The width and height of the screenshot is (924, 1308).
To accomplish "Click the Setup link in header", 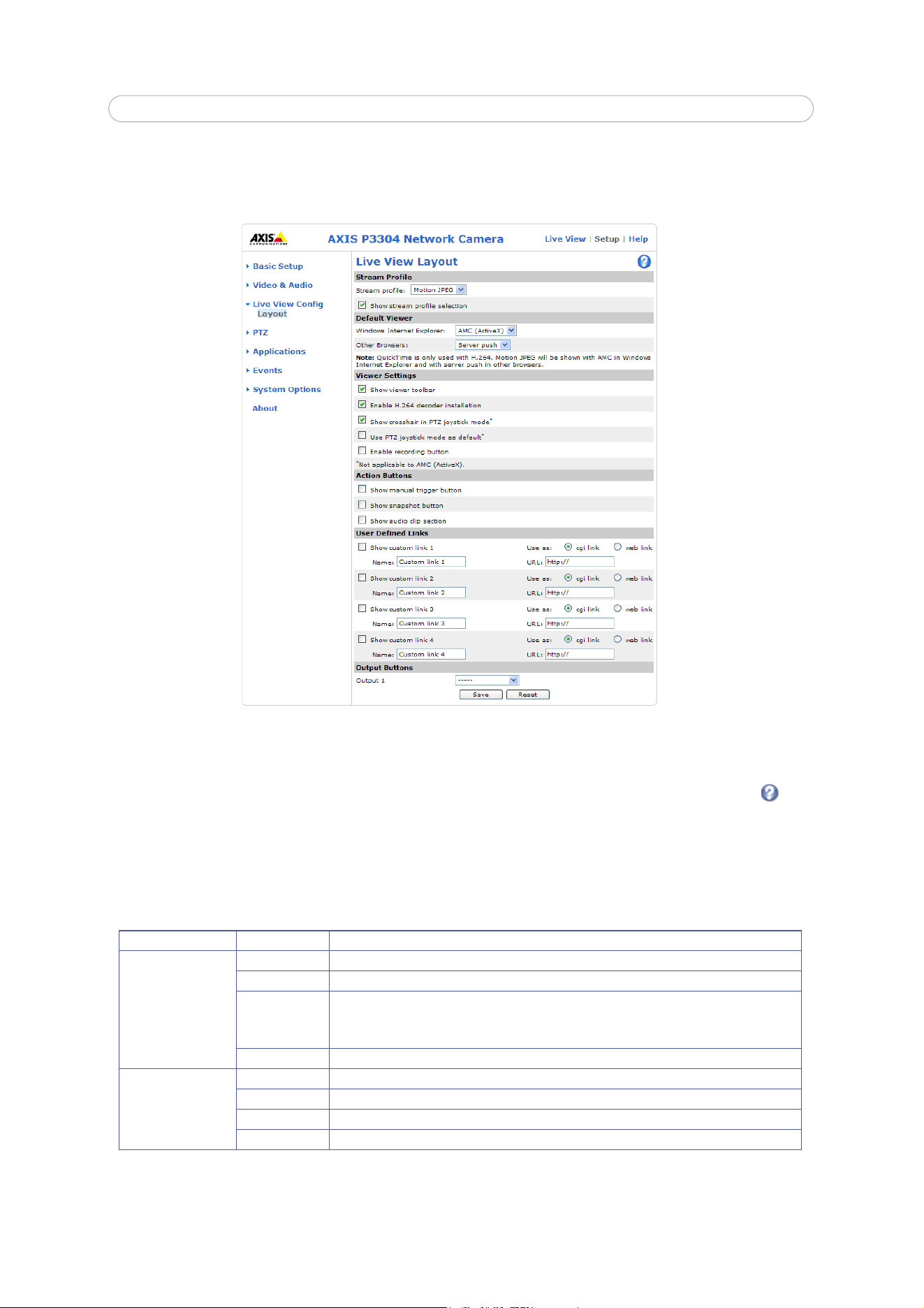I will point(607,239).
